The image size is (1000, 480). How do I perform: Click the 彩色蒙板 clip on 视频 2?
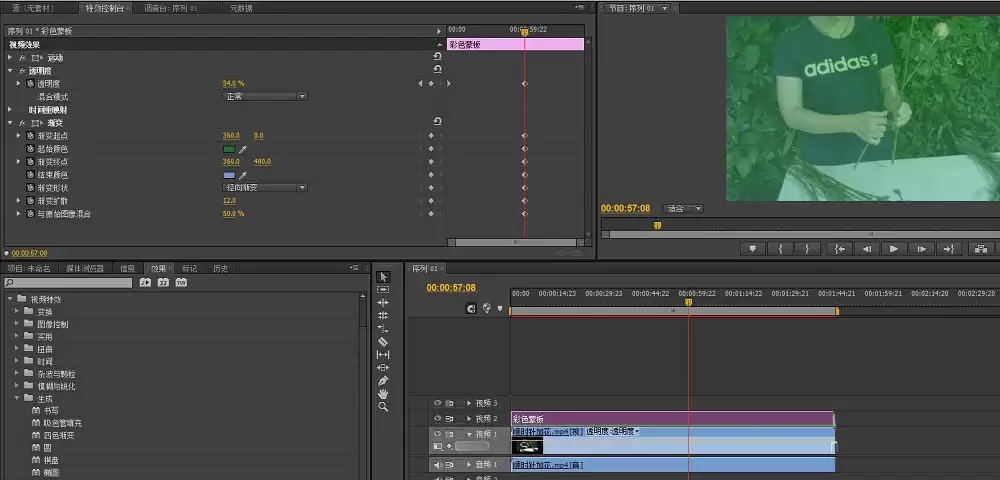pyautogui.click(x=673, y=419)
